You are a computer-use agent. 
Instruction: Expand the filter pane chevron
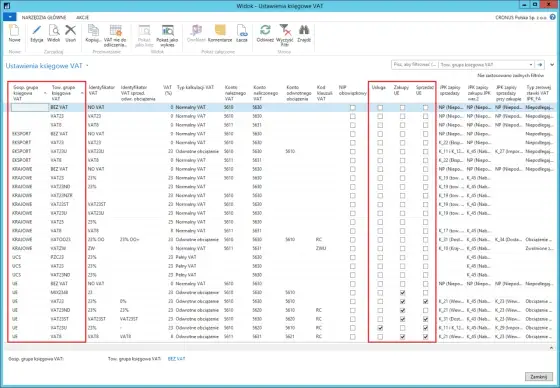click(552, 65)
